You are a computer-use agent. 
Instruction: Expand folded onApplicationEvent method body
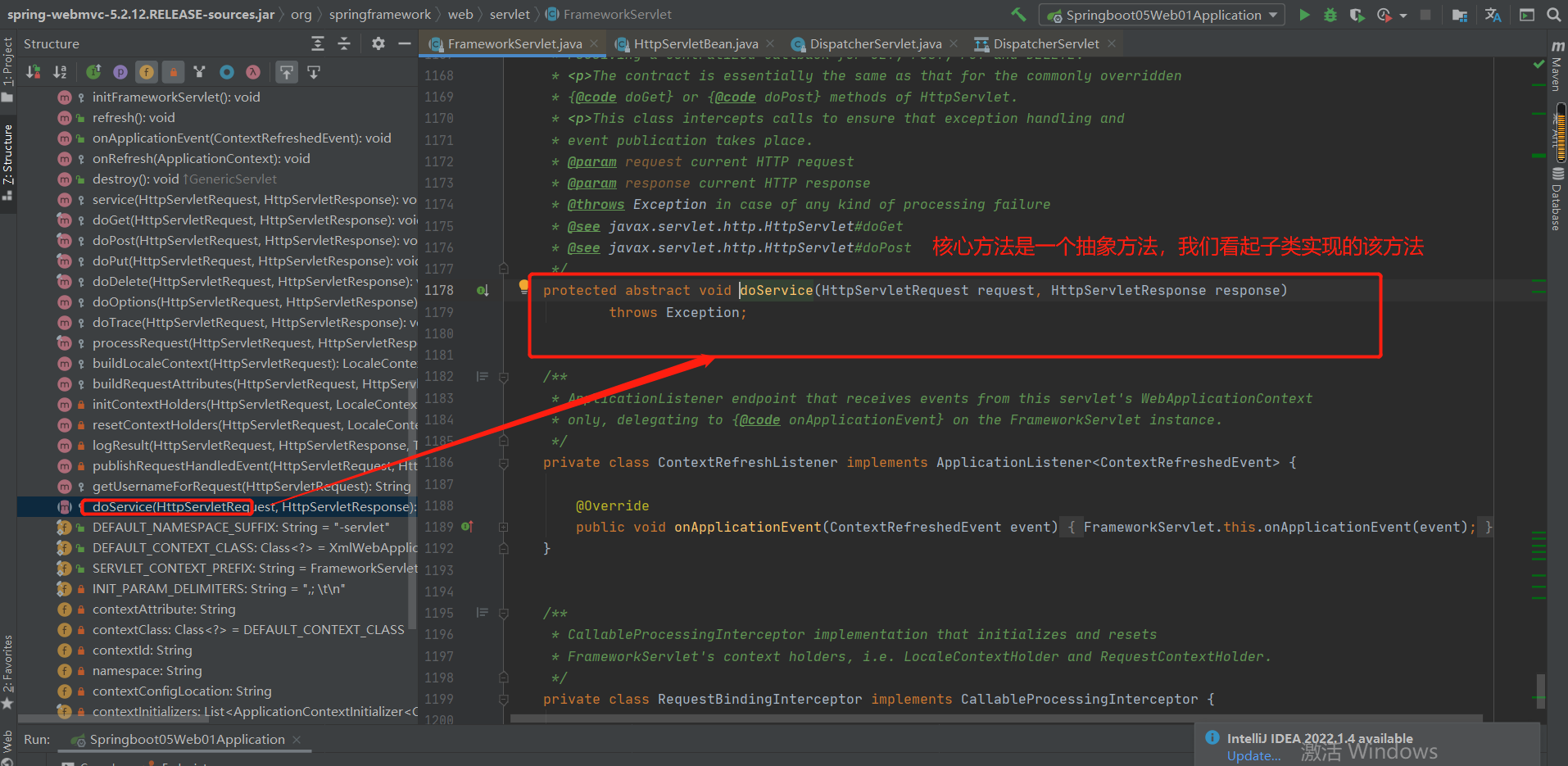pos(504,527)
